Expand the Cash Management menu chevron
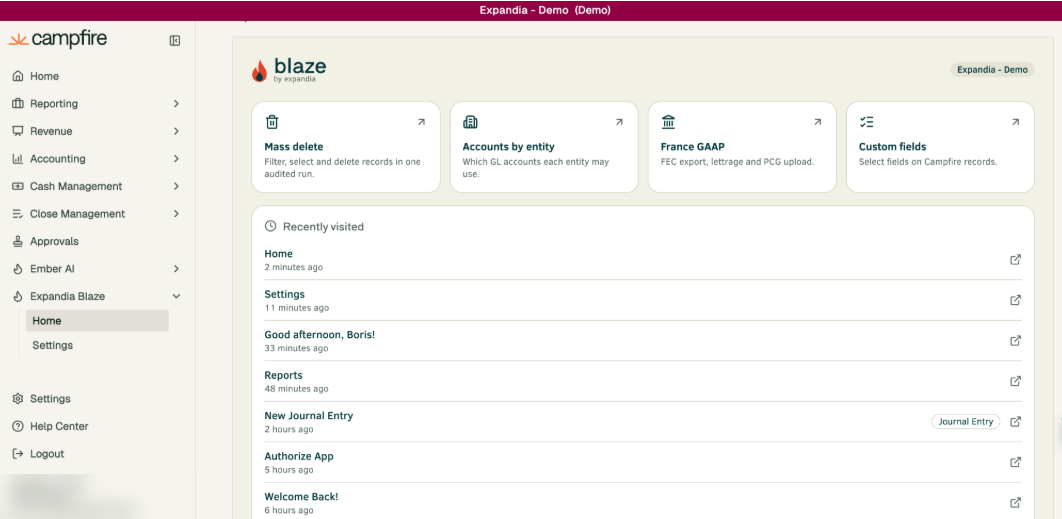1062x519 pixels. click(176, 186)
